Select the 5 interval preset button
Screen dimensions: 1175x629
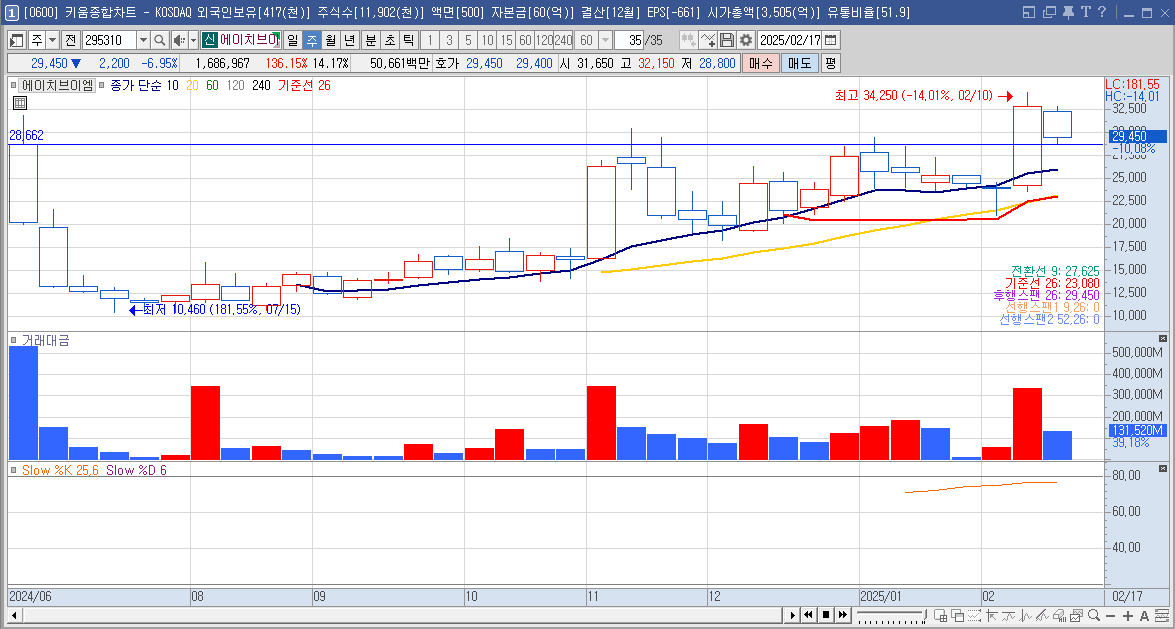click(x=468, y=40)
